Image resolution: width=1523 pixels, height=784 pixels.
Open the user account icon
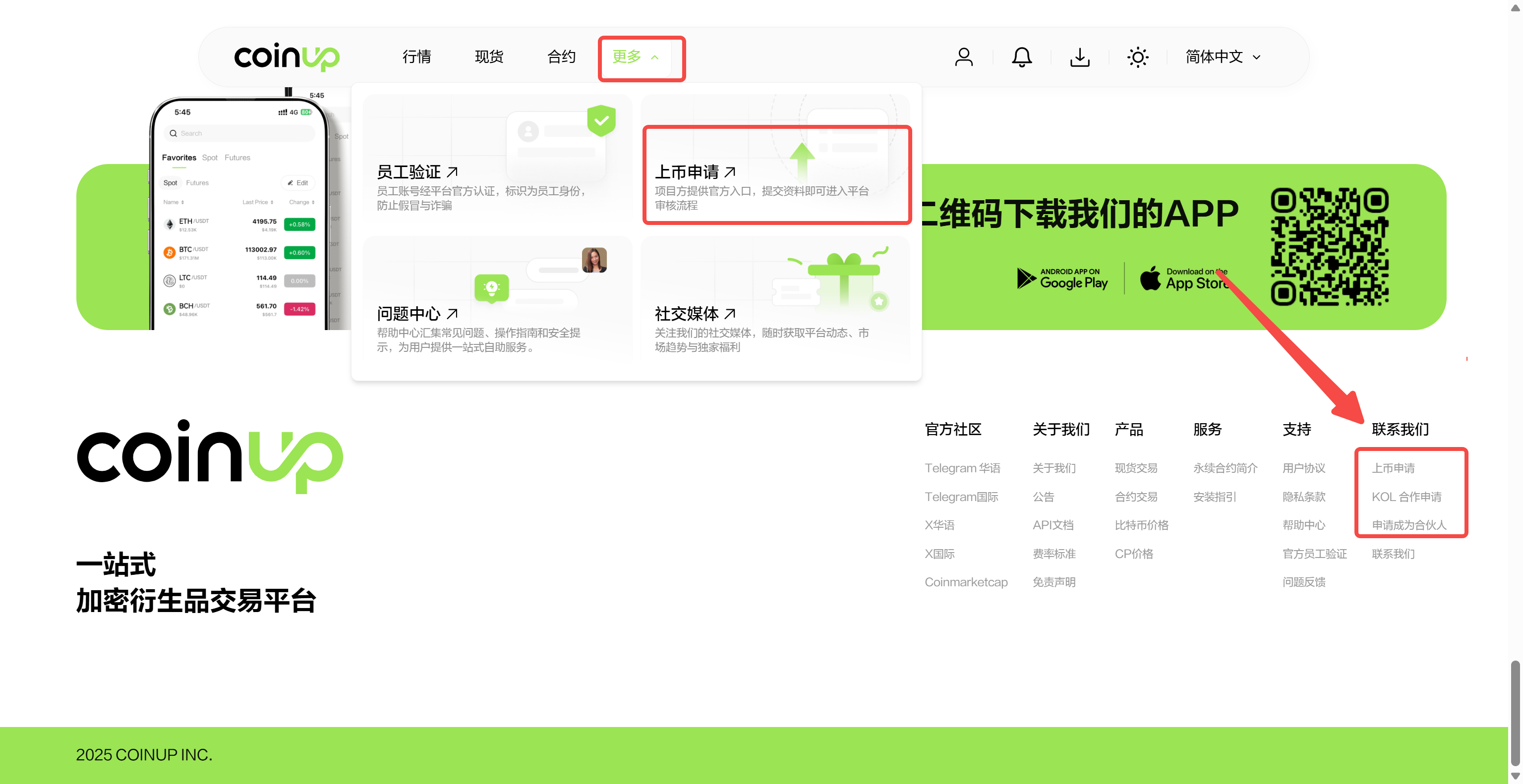click(964, 57)
